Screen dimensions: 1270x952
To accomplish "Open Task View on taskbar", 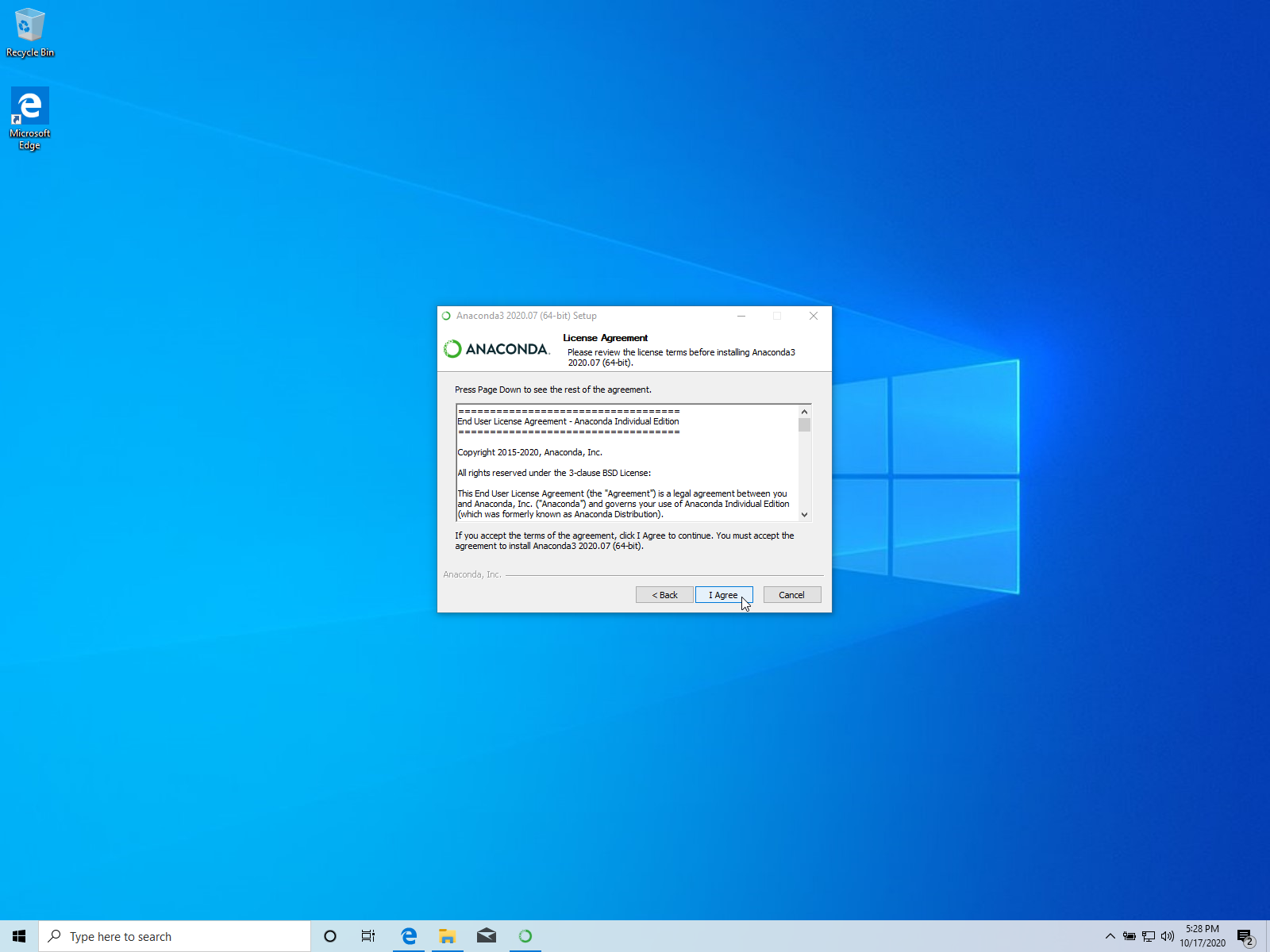I will tap(368, 936).
